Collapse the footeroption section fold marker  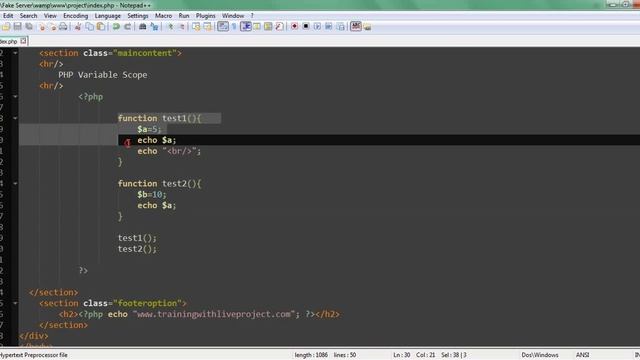(x=15, y=303)
